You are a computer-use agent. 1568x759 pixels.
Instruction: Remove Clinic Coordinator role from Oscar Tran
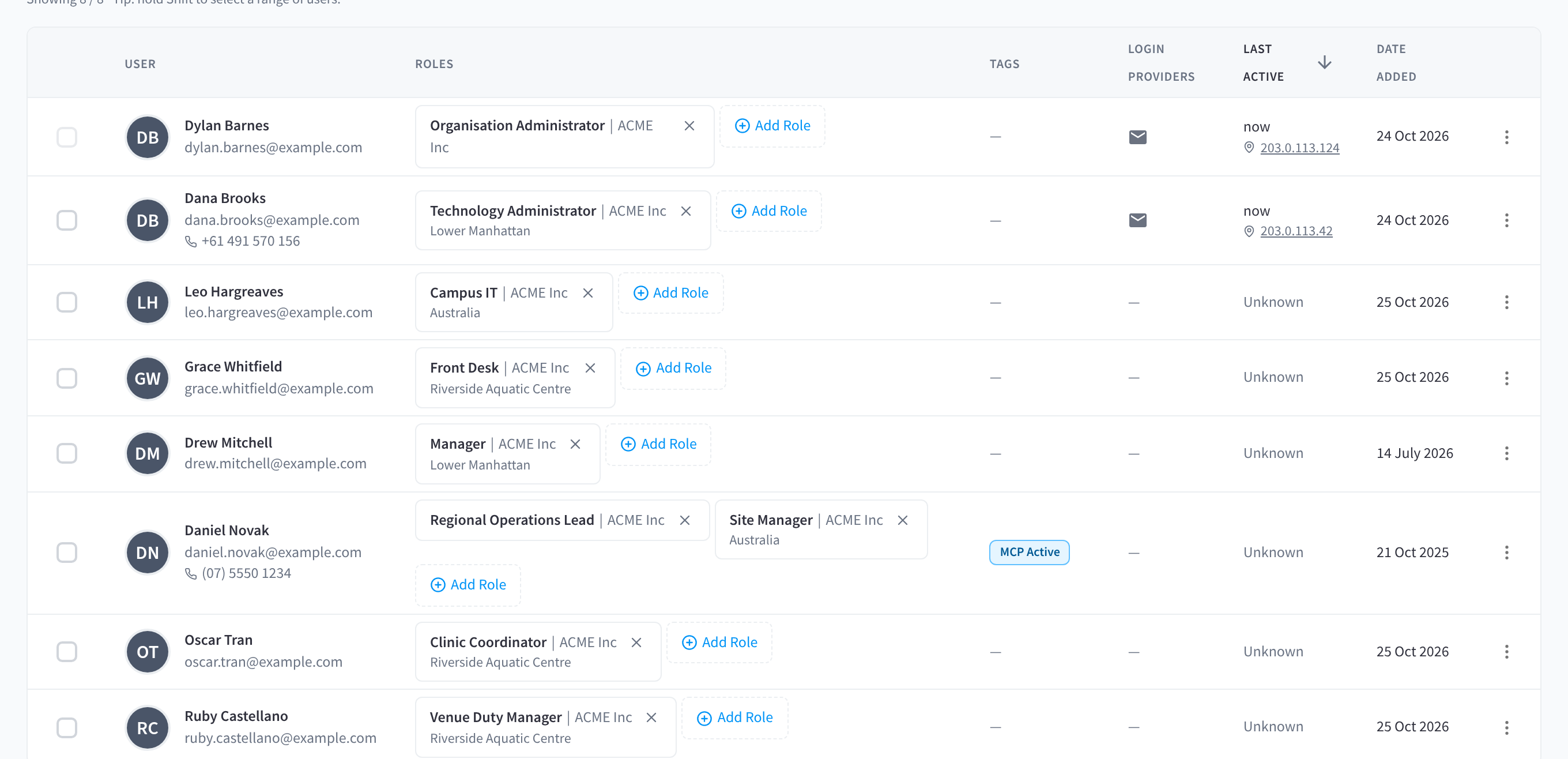tap(636, 642)
